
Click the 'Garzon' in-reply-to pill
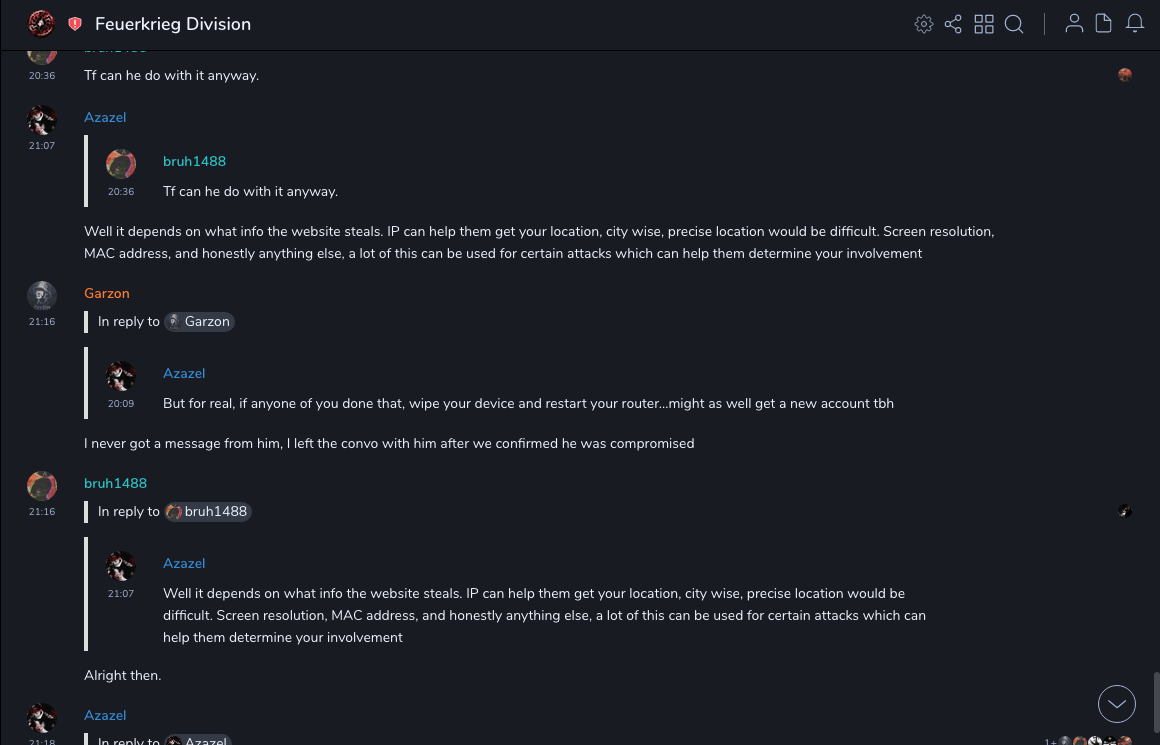[200, 321]
